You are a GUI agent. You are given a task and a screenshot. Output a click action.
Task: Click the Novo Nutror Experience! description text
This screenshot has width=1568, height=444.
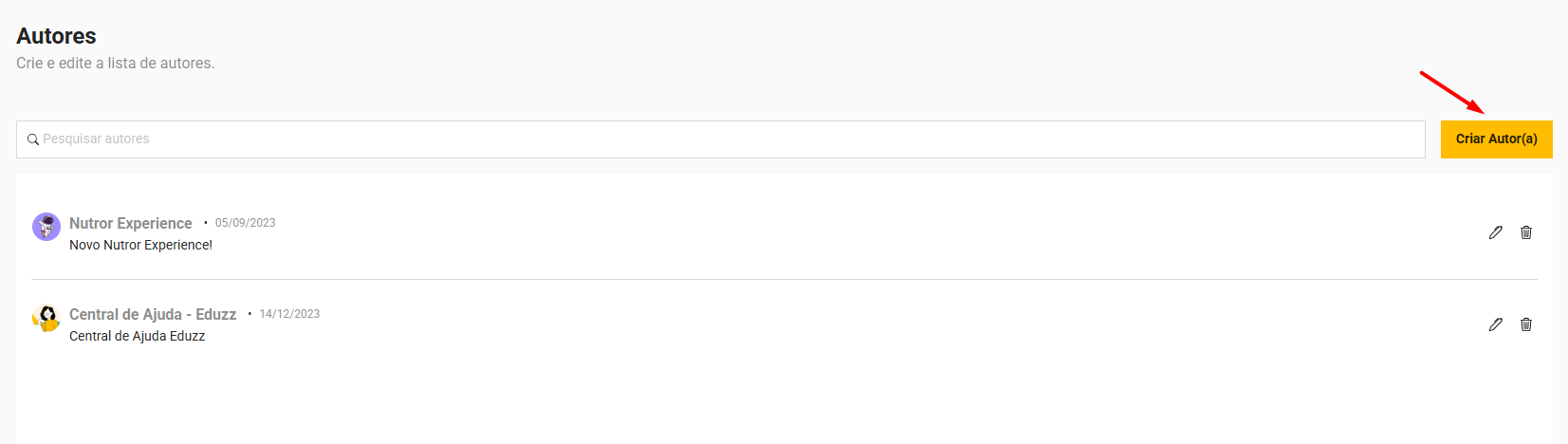[140, 245]
